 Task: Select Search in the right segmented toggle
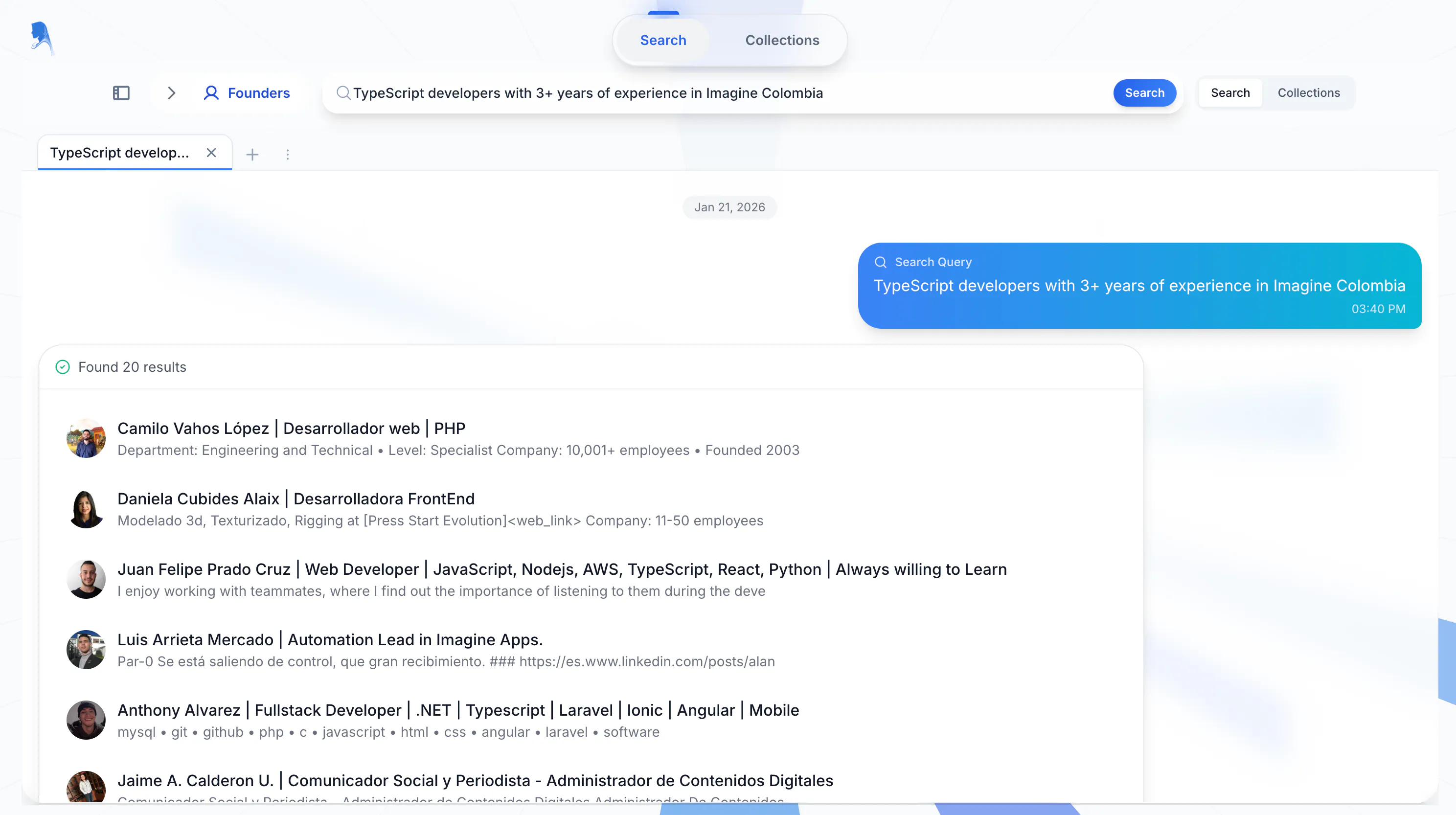(x=1230, y=92)
